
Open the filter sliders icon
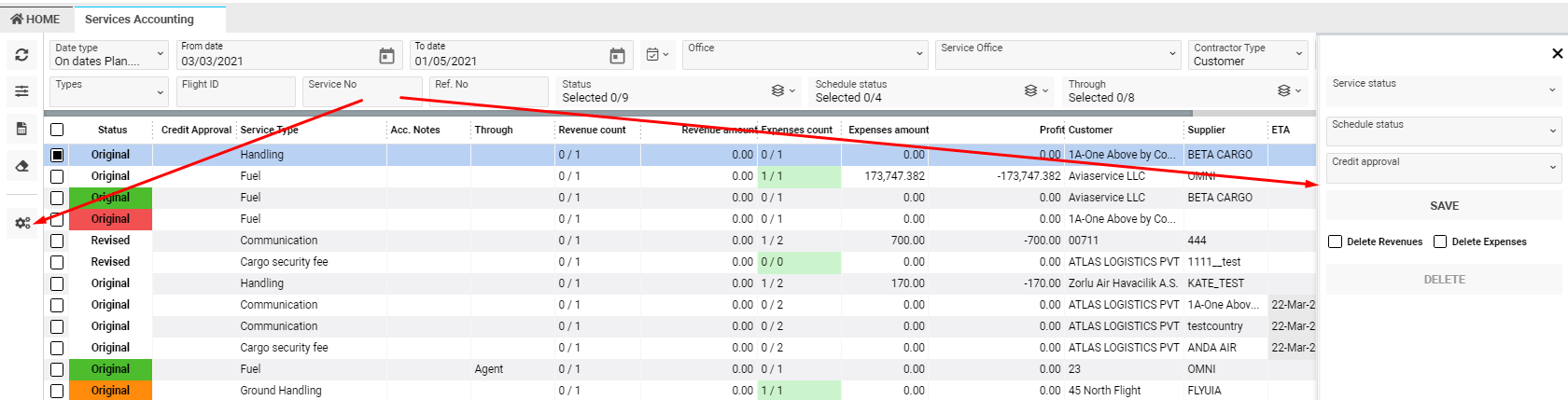coord(22,91)
